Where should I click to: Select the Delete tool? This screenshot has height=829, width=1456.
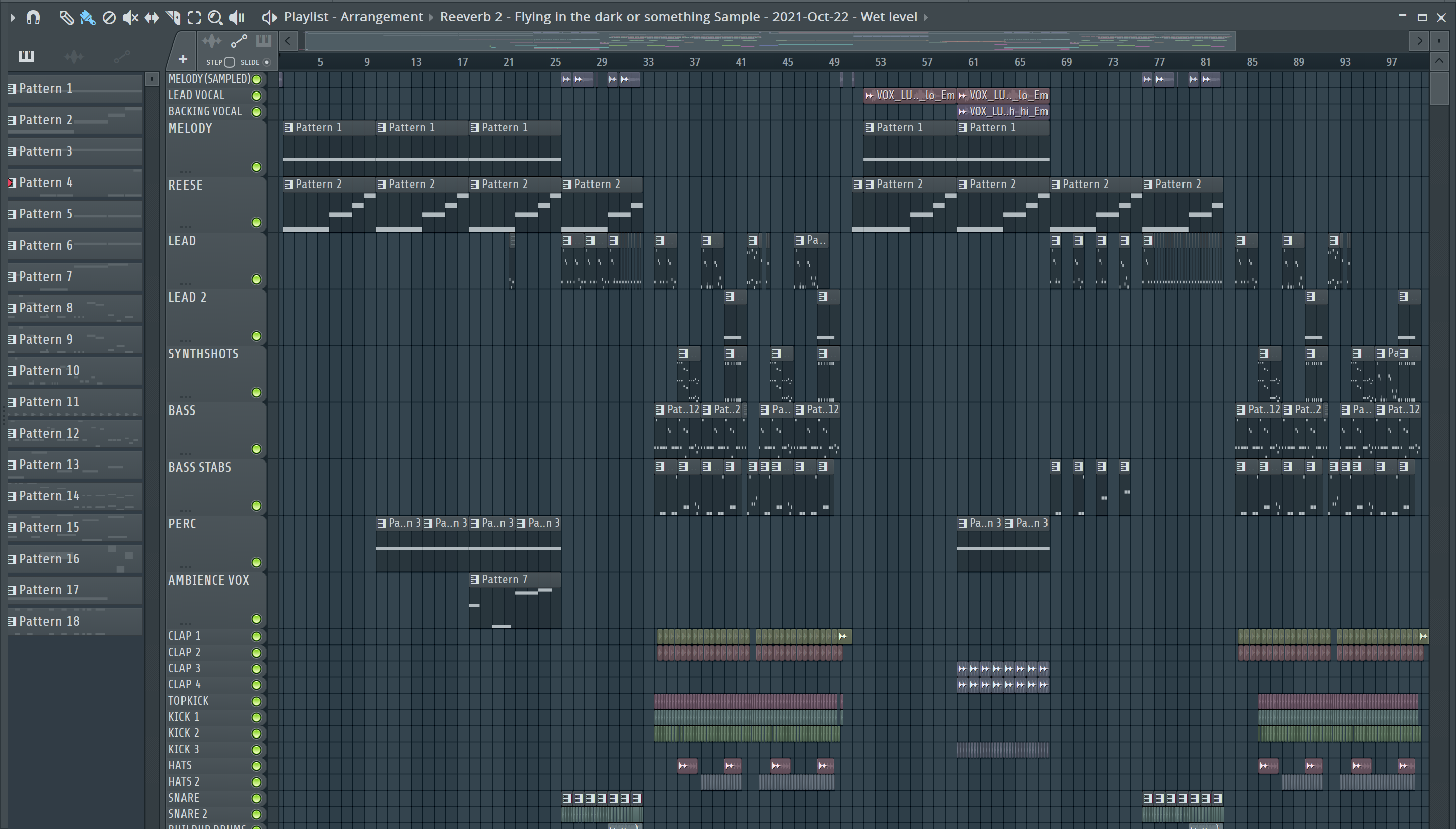tap(109, 18)
